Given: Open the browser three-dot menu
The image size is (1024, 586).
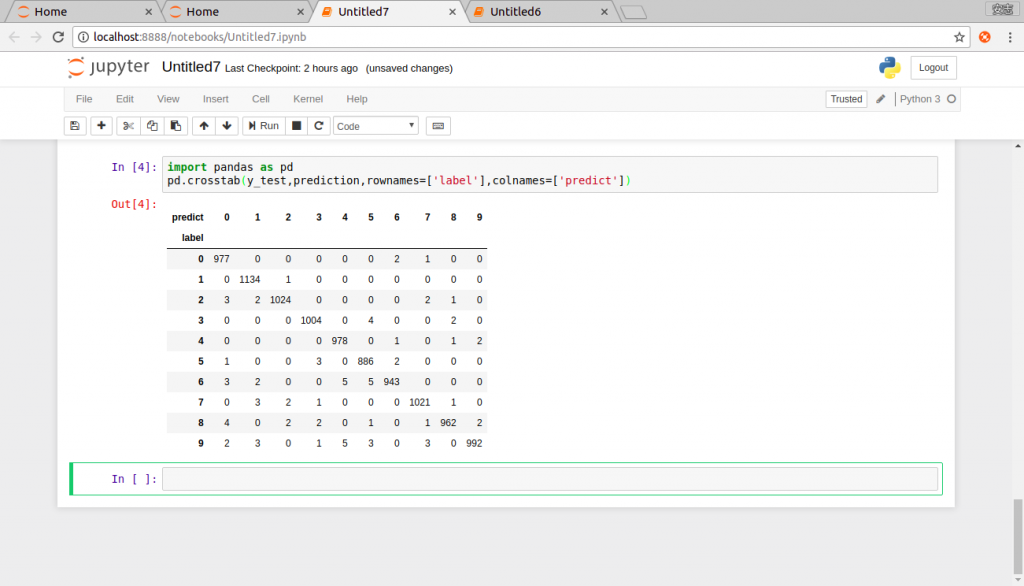Looking at the screenshot, I should [1010, 37].
